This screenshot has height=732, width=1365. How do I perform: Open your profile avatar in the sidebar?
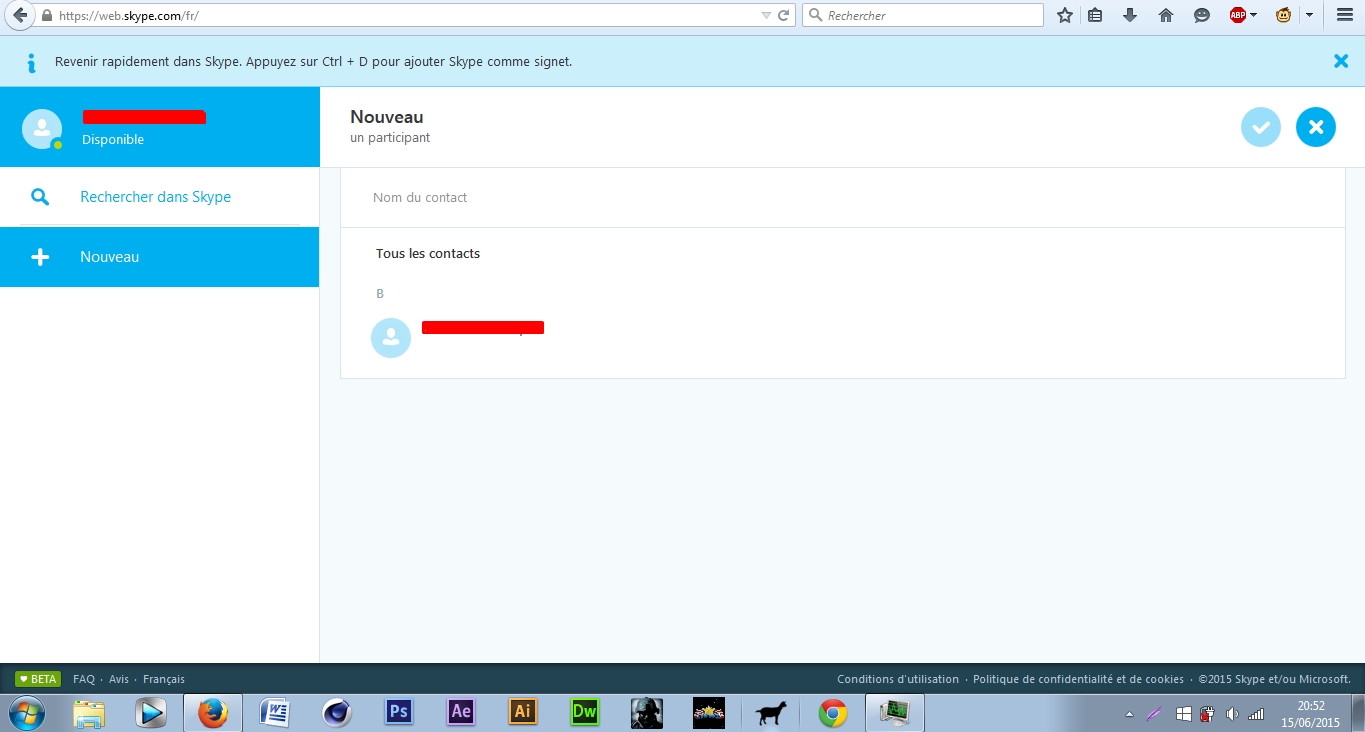[x=42, y=128]
